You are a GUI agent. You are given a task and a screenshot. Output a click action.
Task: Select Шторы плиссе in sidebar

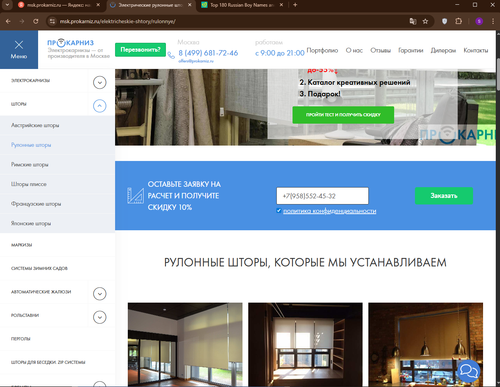[29, 184]
